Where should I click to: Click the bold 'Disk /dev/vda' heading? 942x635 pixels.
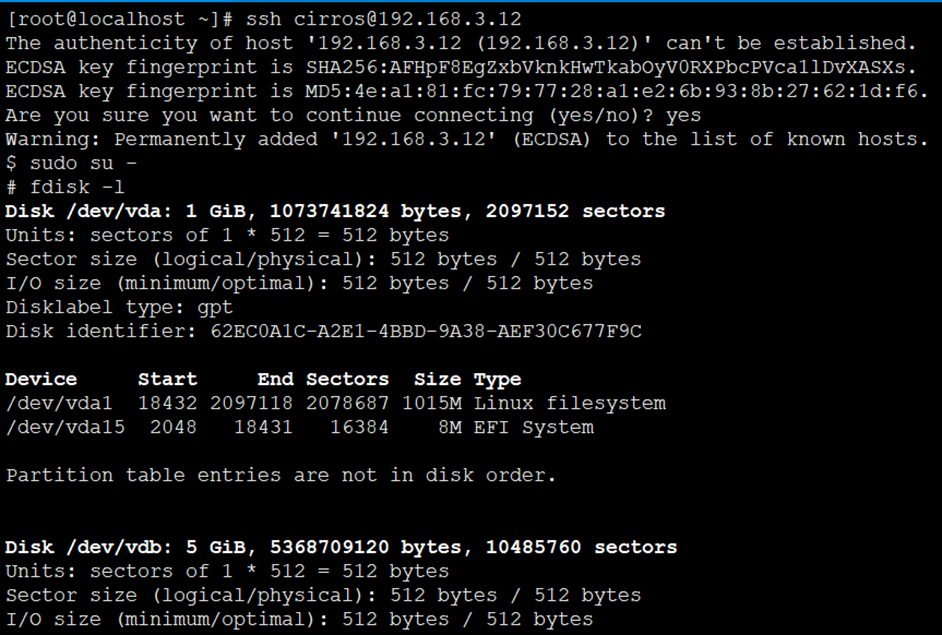tap(89, 211)
